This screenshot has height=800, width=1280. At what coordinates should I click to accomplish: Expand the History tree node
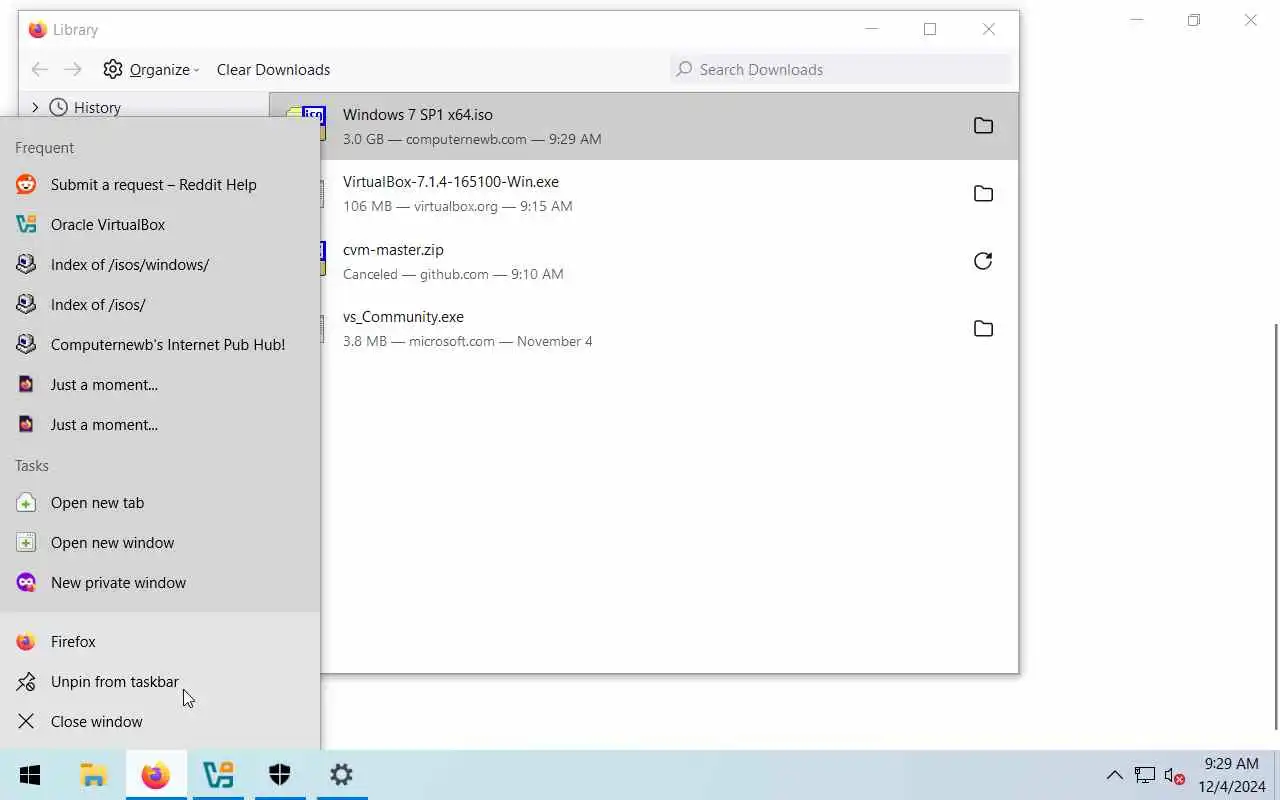(35, 107)
